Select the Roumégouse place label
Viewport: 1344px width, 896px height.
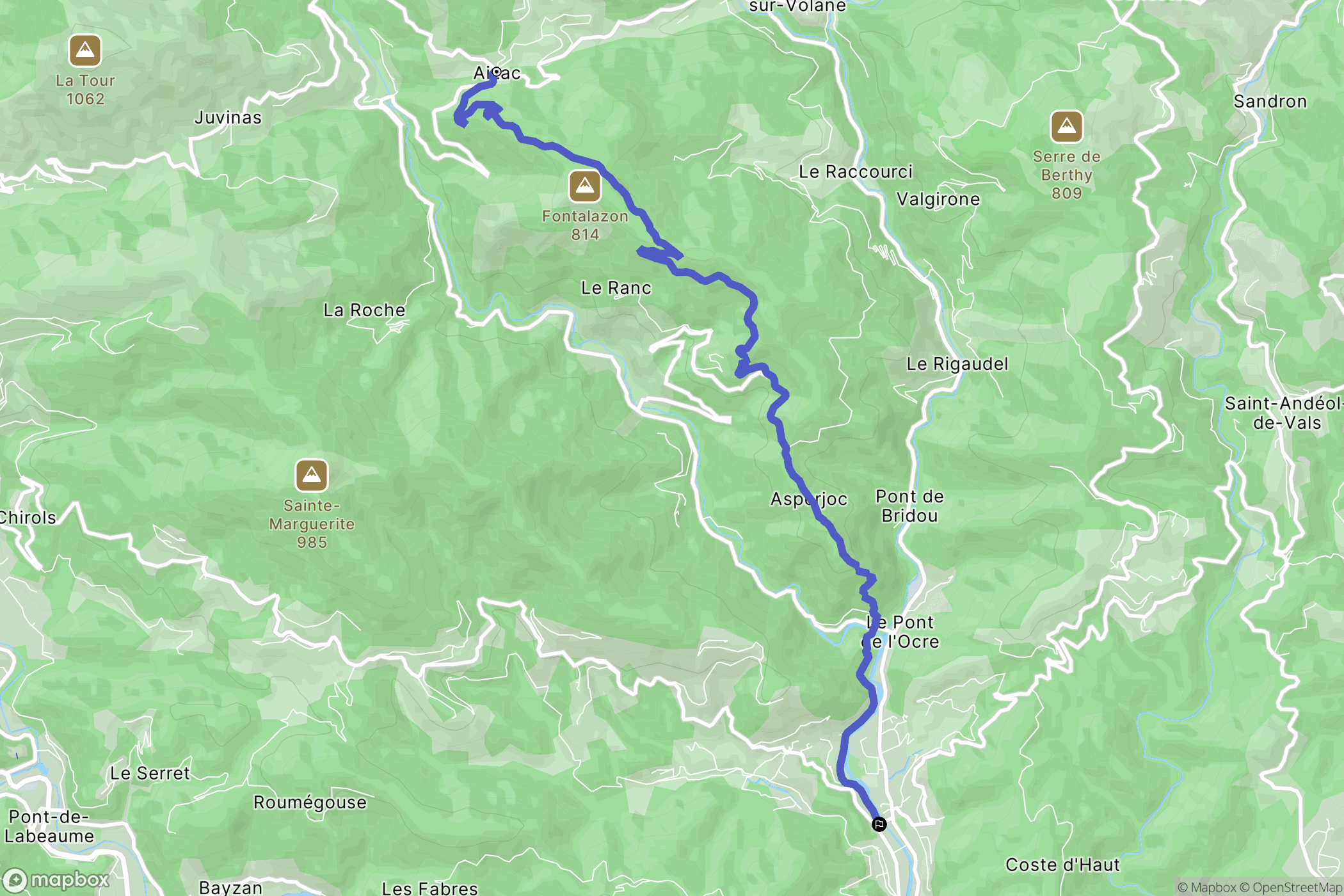coord(310,803)
